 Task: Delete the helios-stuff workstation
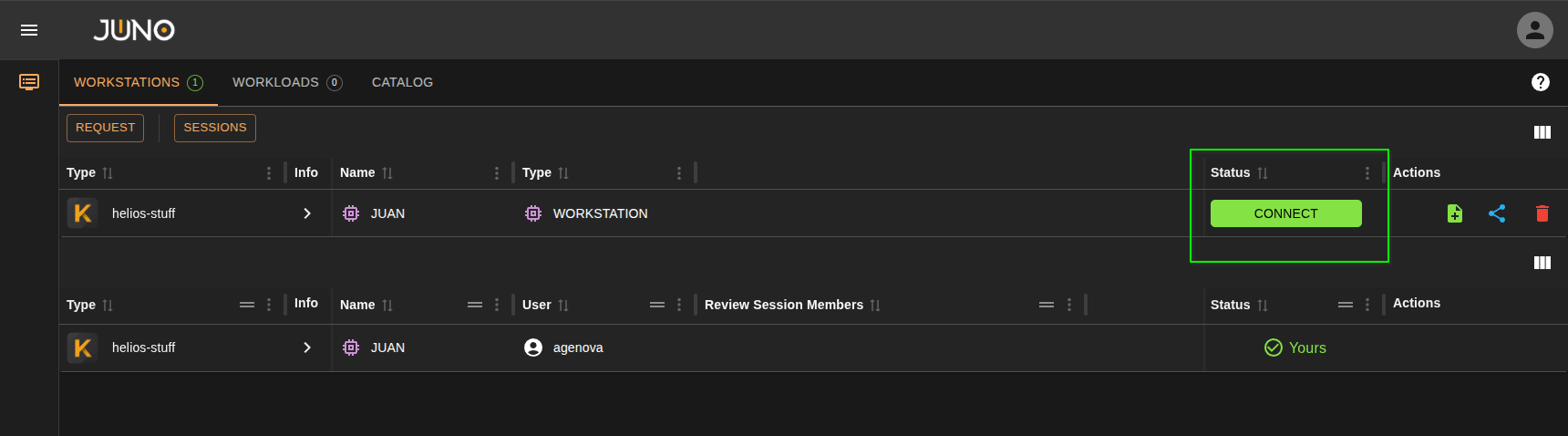1542,213
